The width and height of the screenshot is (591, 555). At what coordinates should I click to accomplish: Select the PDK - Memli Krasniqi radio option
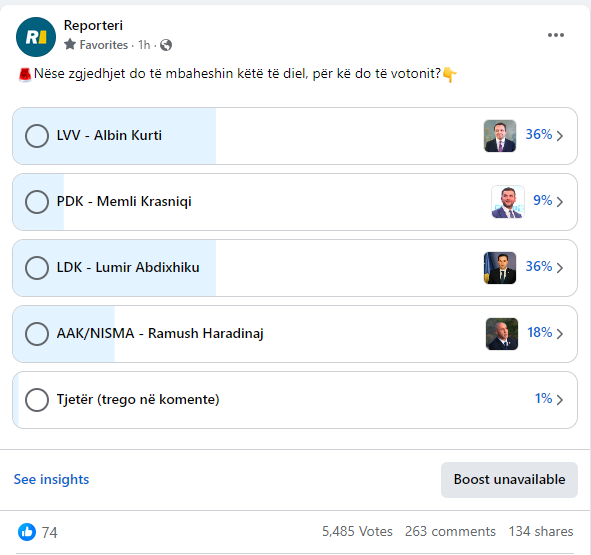(x=37, y=202)
